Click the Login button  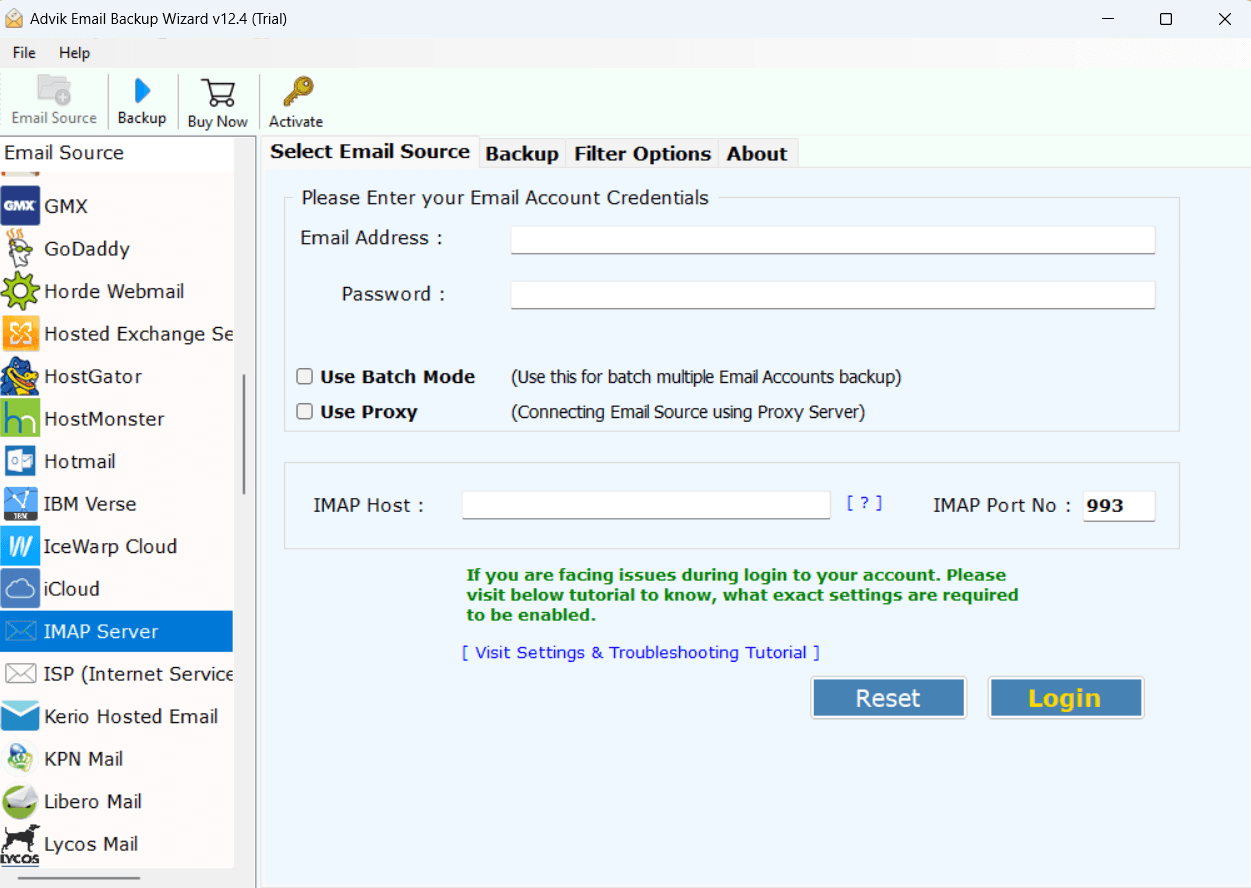pos(1065,698)
